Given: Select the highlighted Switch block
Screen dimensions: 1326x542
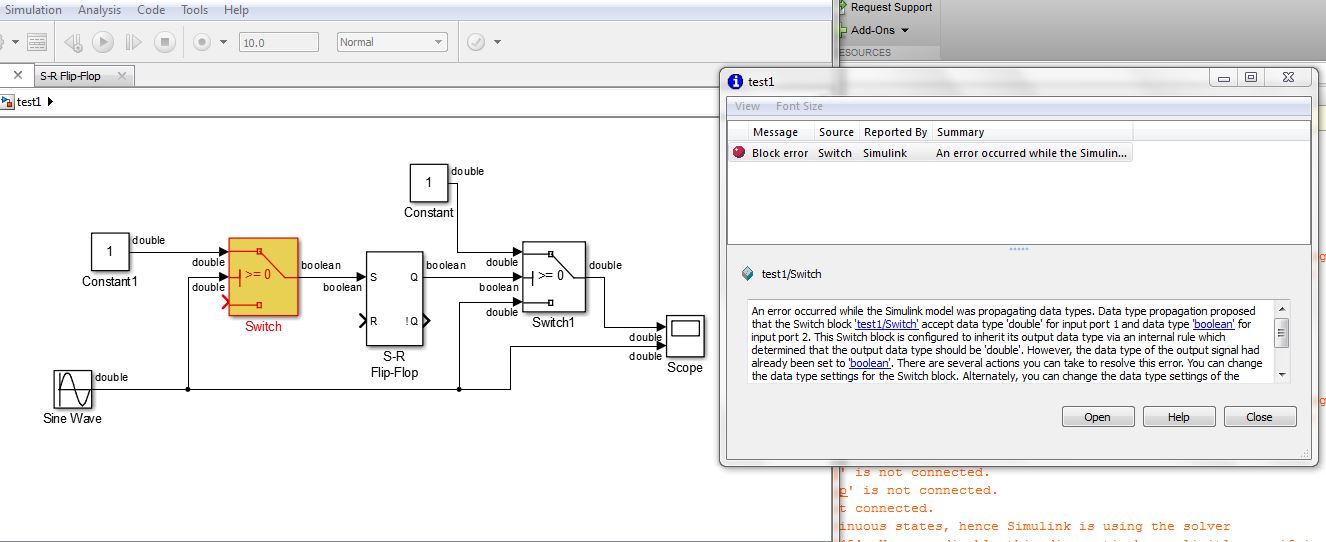Looking at the screenshot, I should (263, 277).
